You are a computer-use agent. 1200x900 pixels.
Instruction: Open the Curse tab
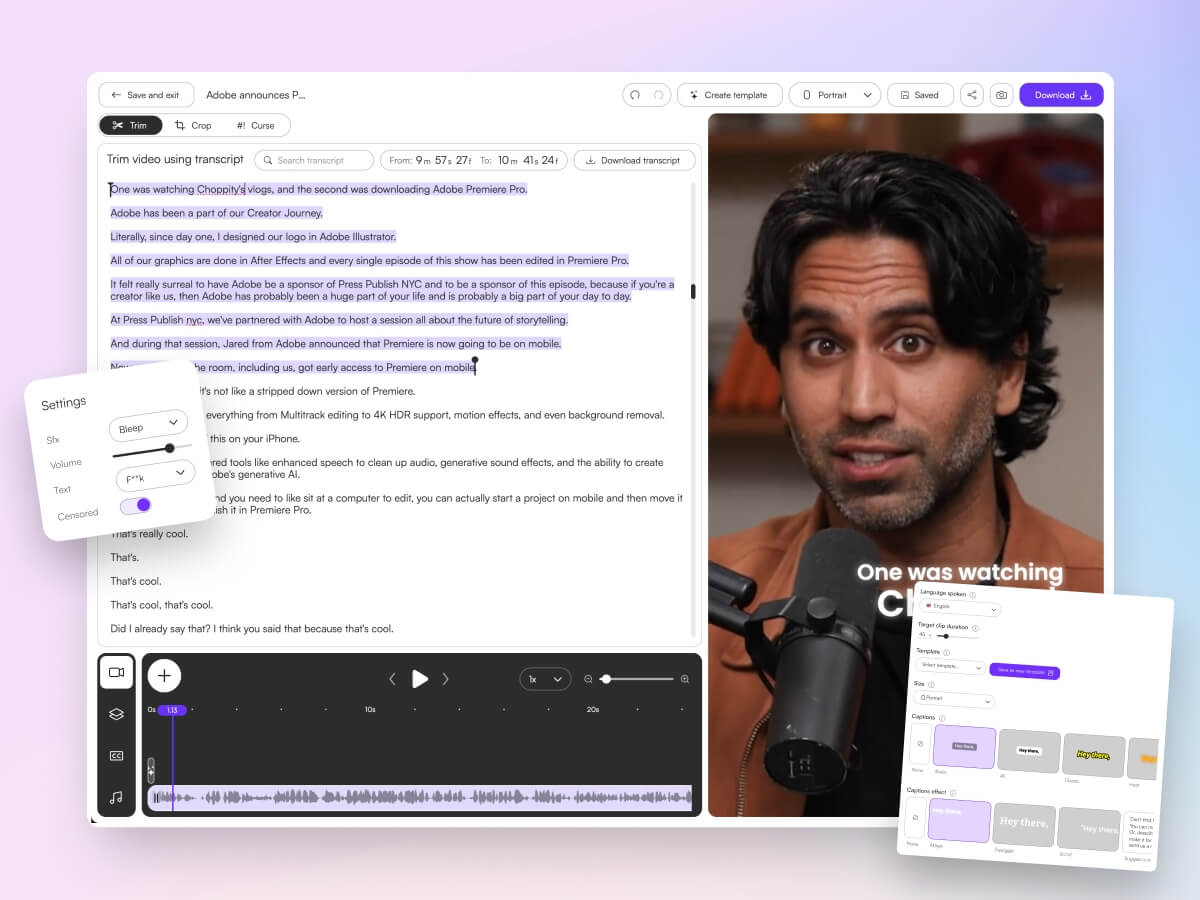pos(257,125)
